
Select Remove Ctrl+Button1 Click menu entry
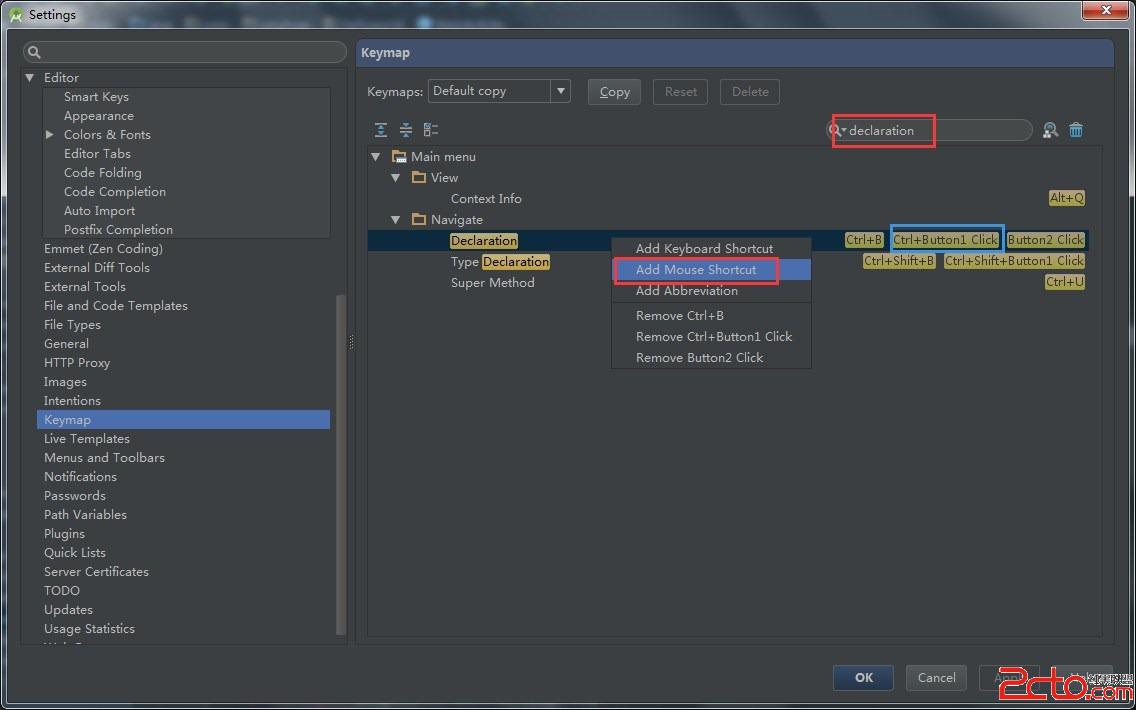click(713, 337)
